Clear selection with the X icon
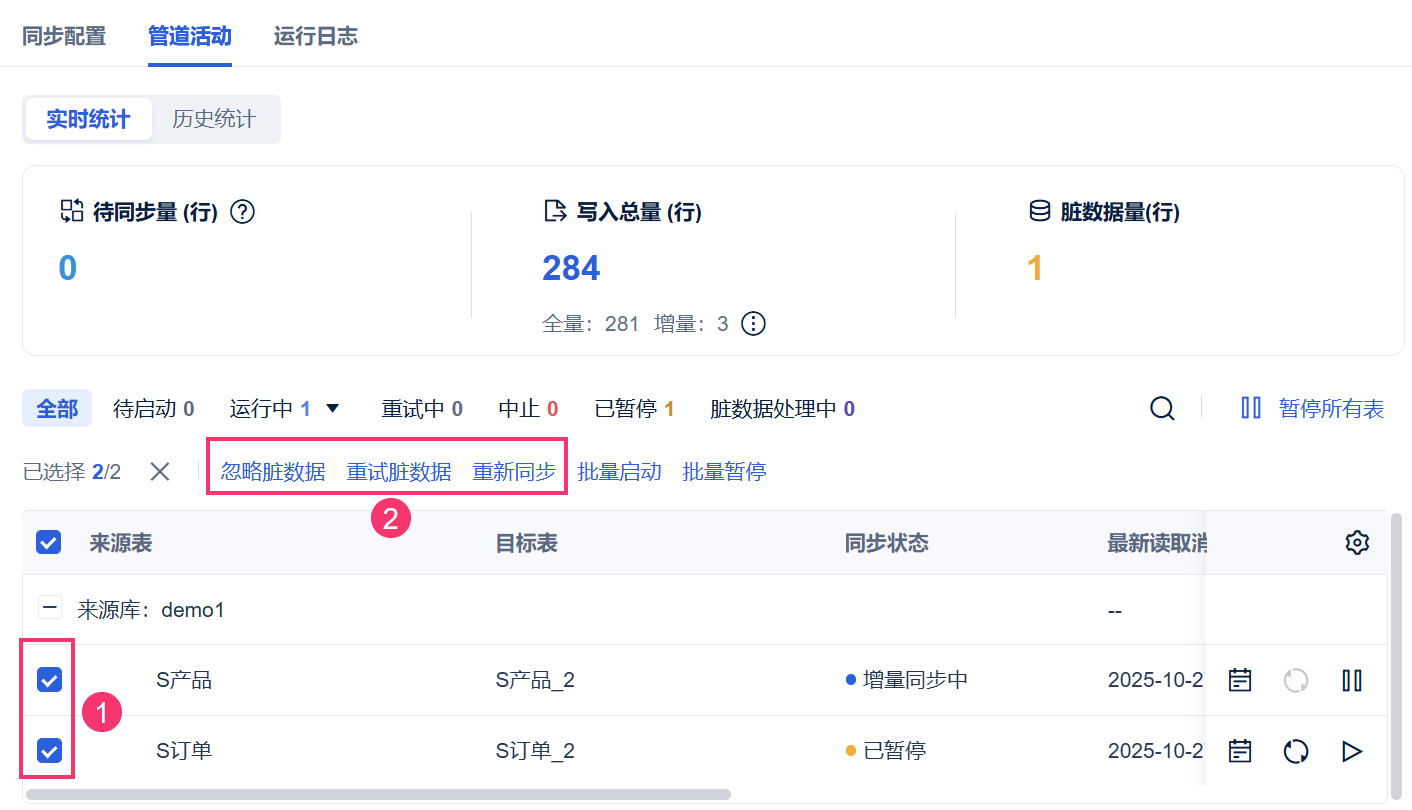The height and width of the screenshot is (810, 1412). click(x=160, y=472)
